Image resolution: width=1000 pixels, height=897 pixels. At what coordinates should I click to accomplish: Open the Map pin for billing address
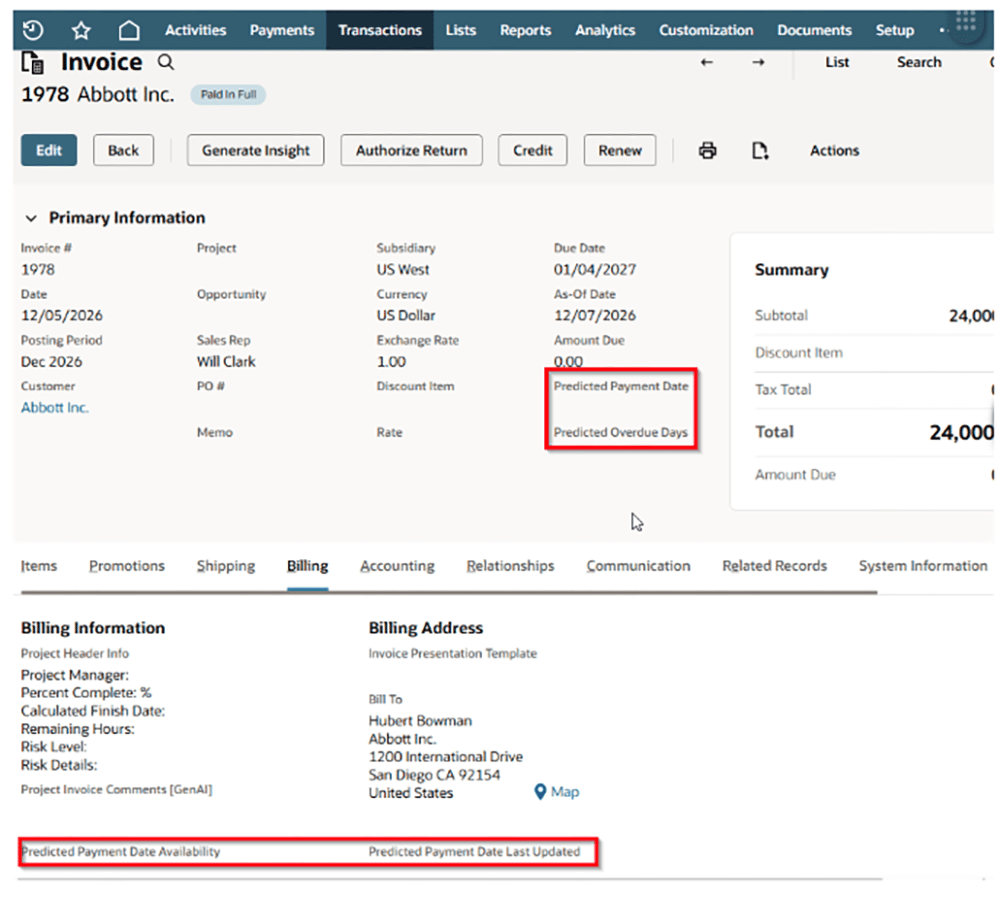click(x=540, y=792)
